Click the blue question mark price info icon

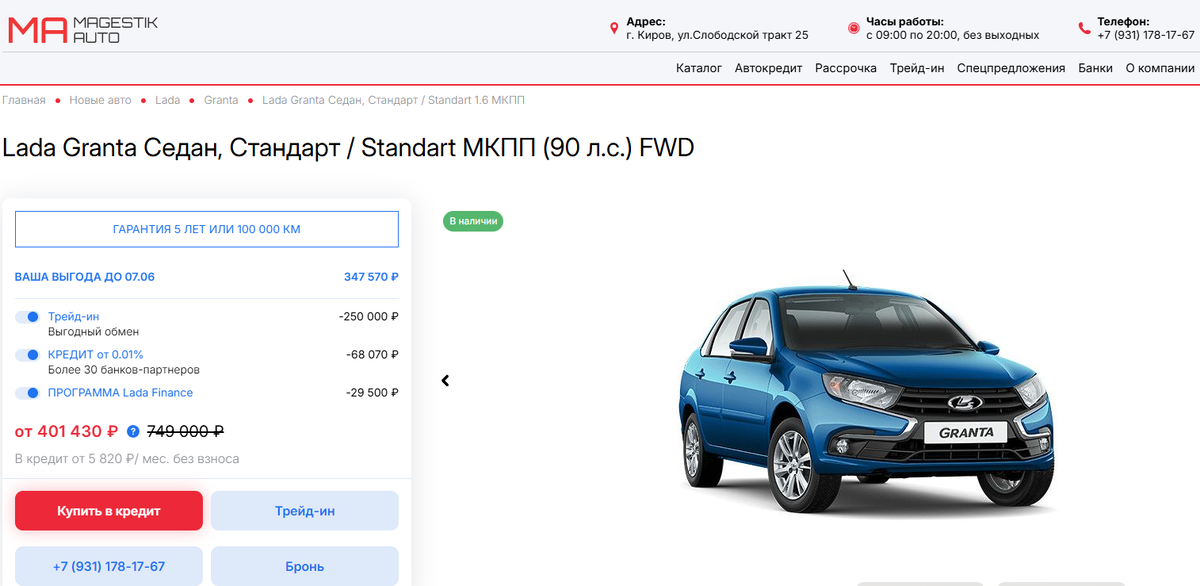133,432
